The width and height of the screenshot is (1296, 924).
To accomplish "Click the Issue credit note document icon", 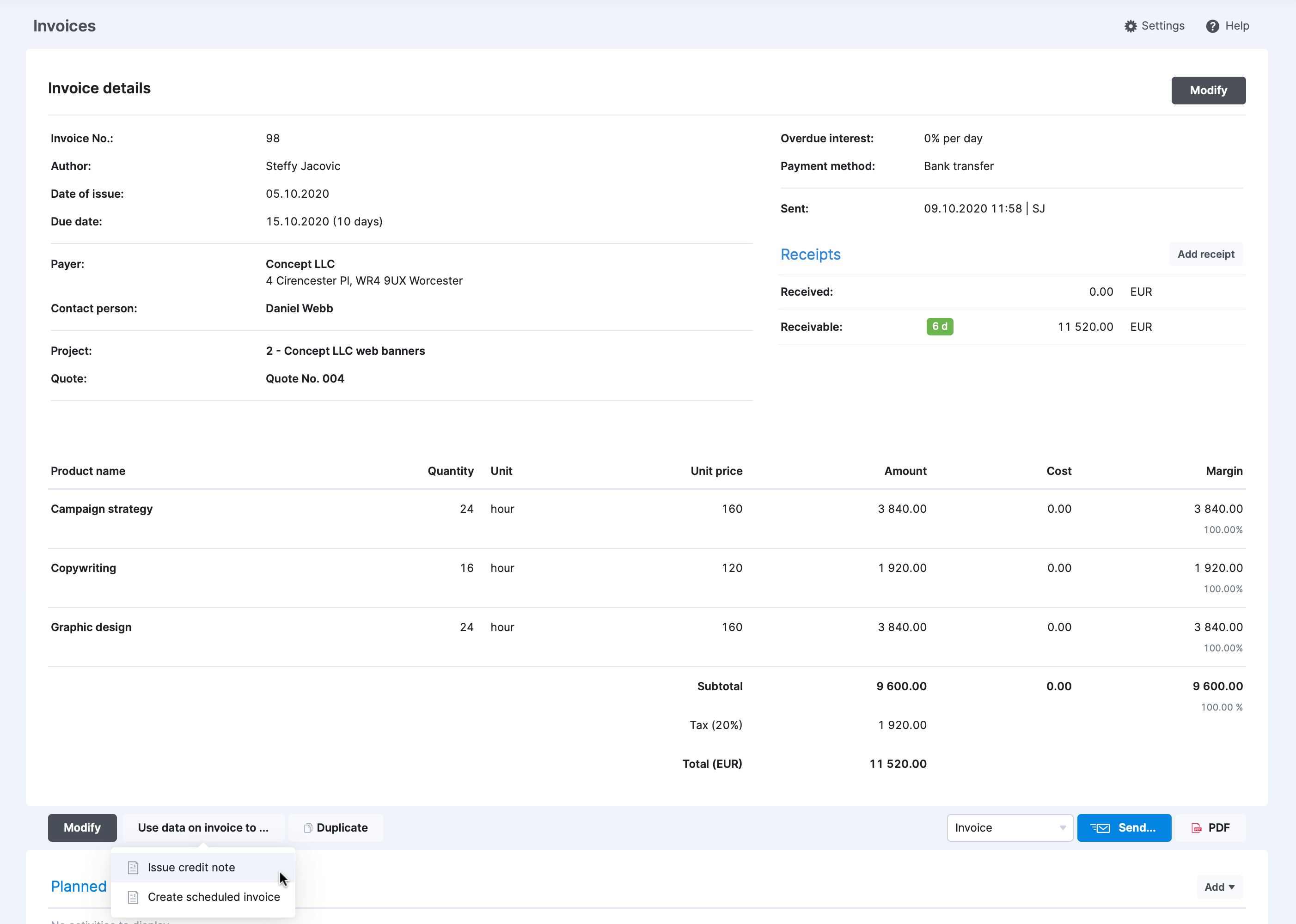I will tap(133, 868).
